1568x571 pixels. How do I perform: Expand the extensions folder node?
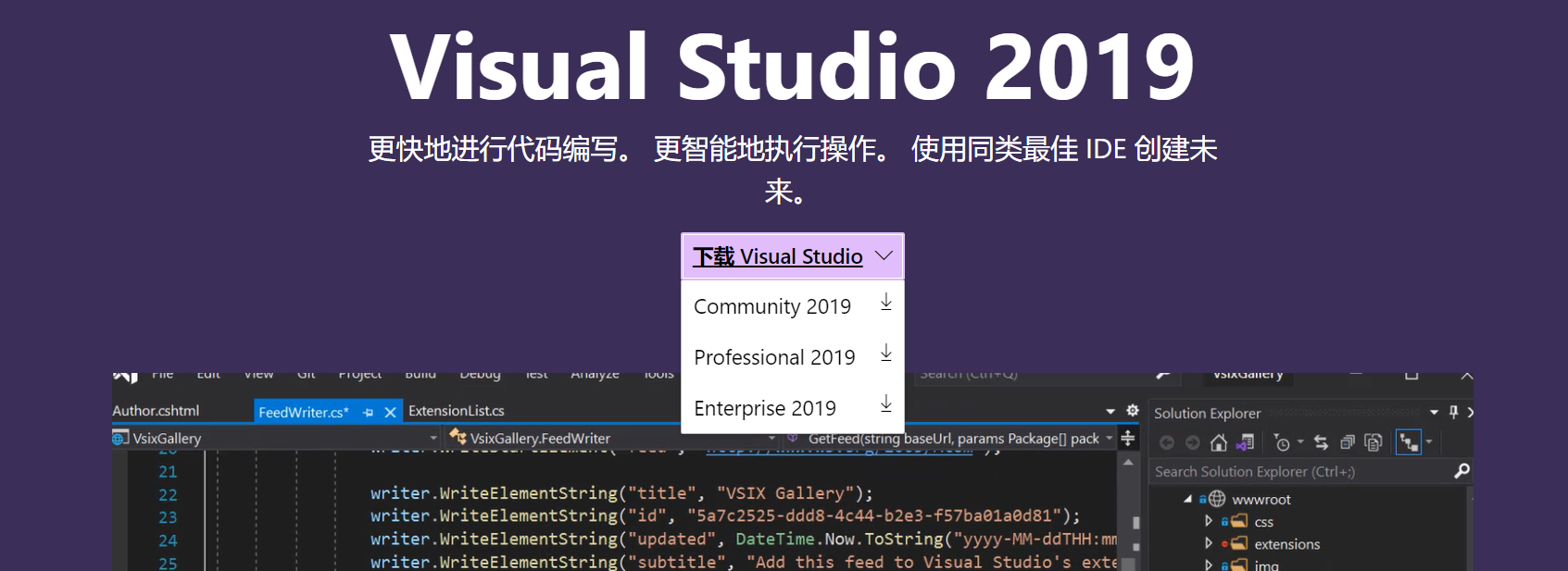[1209, 543]
